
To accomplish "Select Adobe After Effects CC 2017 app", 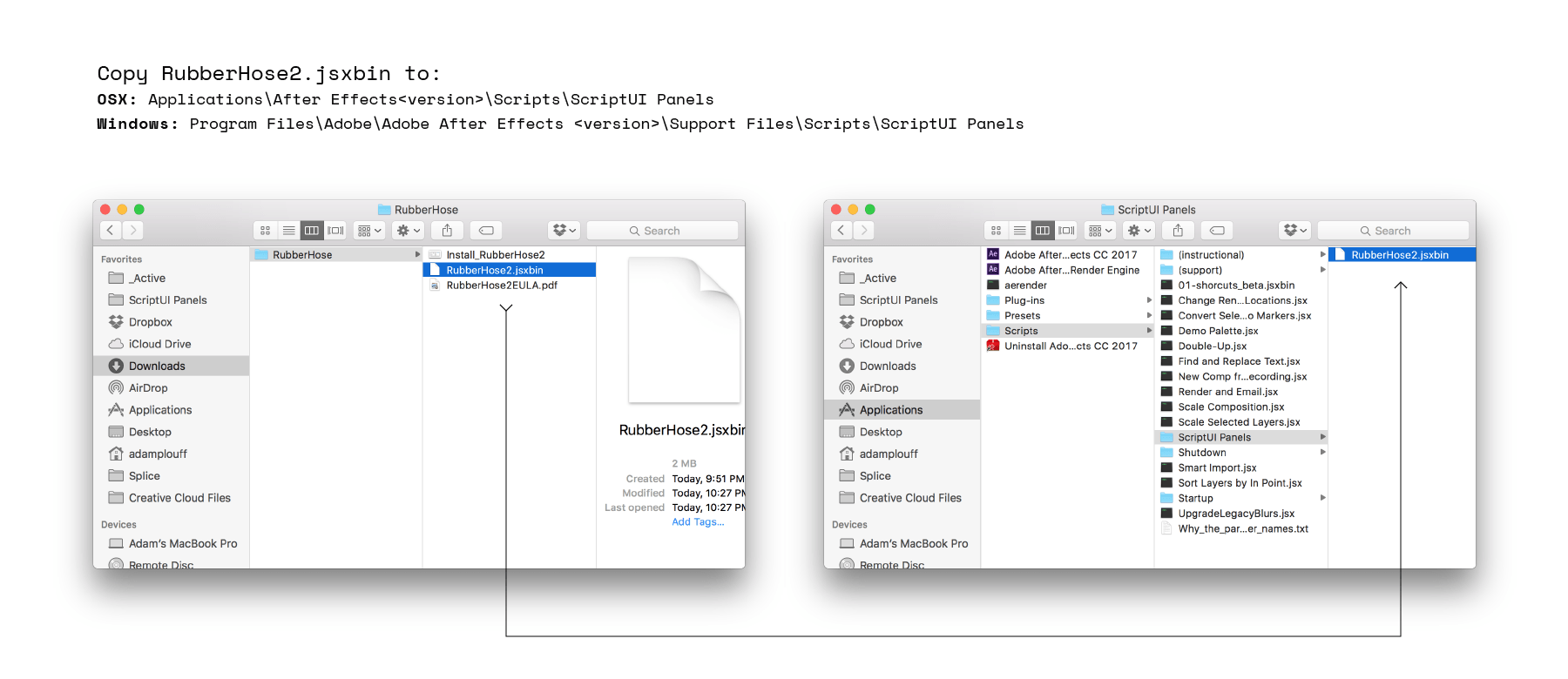I will pos(1068,255).
